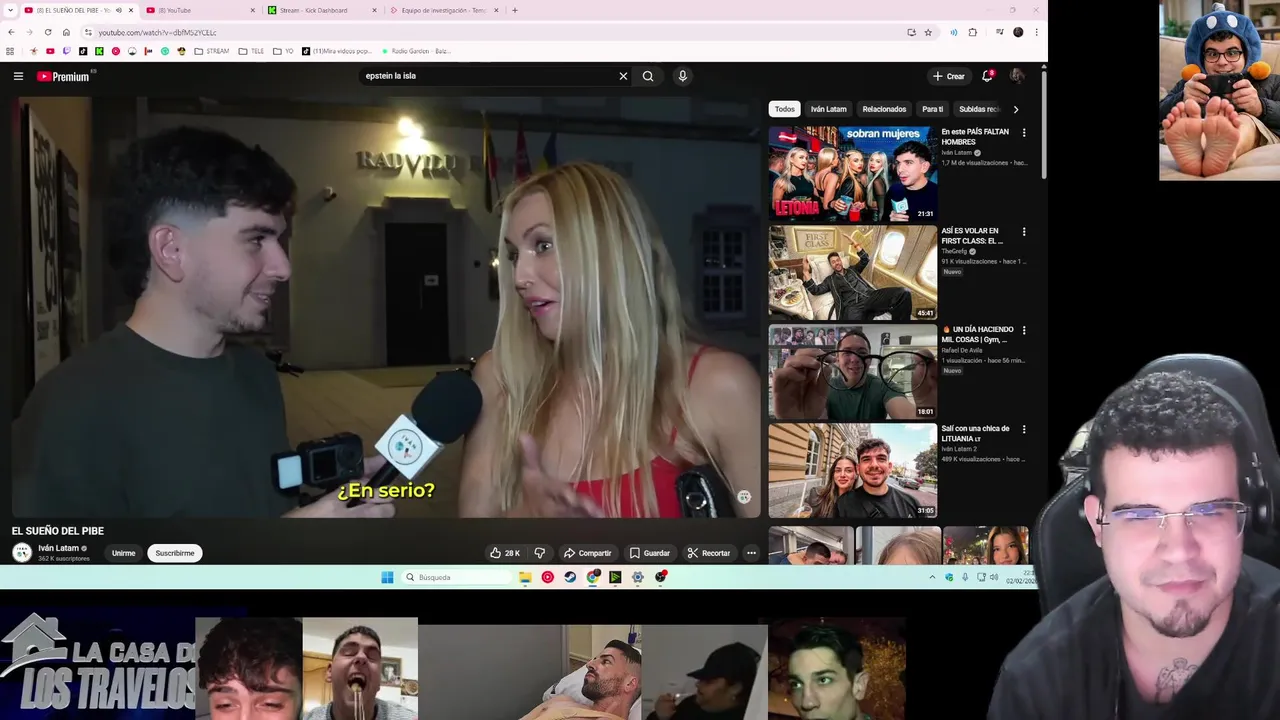The image size is (1280, 720).
Task: Open the "En este PAÍS FALTAN HOMBRES" thumbnail
Action: (x=853, y=173)
